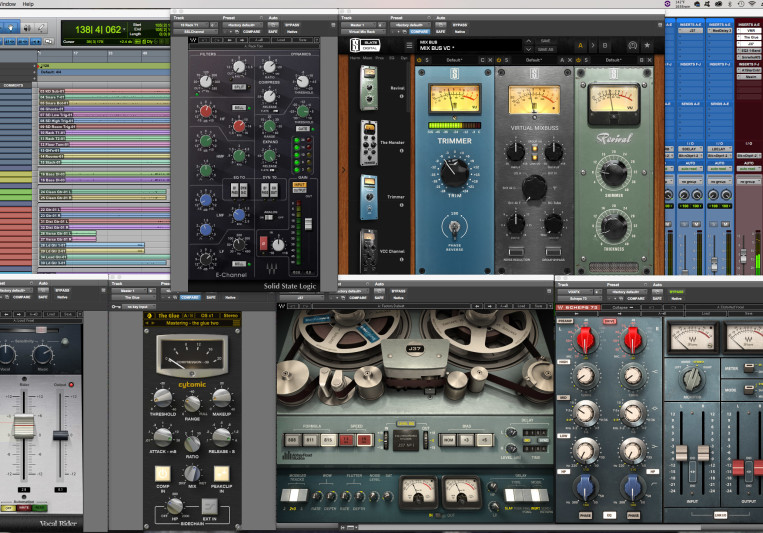
Task: Open the EQ tab in Slate module browser
Action: point(392,58)
